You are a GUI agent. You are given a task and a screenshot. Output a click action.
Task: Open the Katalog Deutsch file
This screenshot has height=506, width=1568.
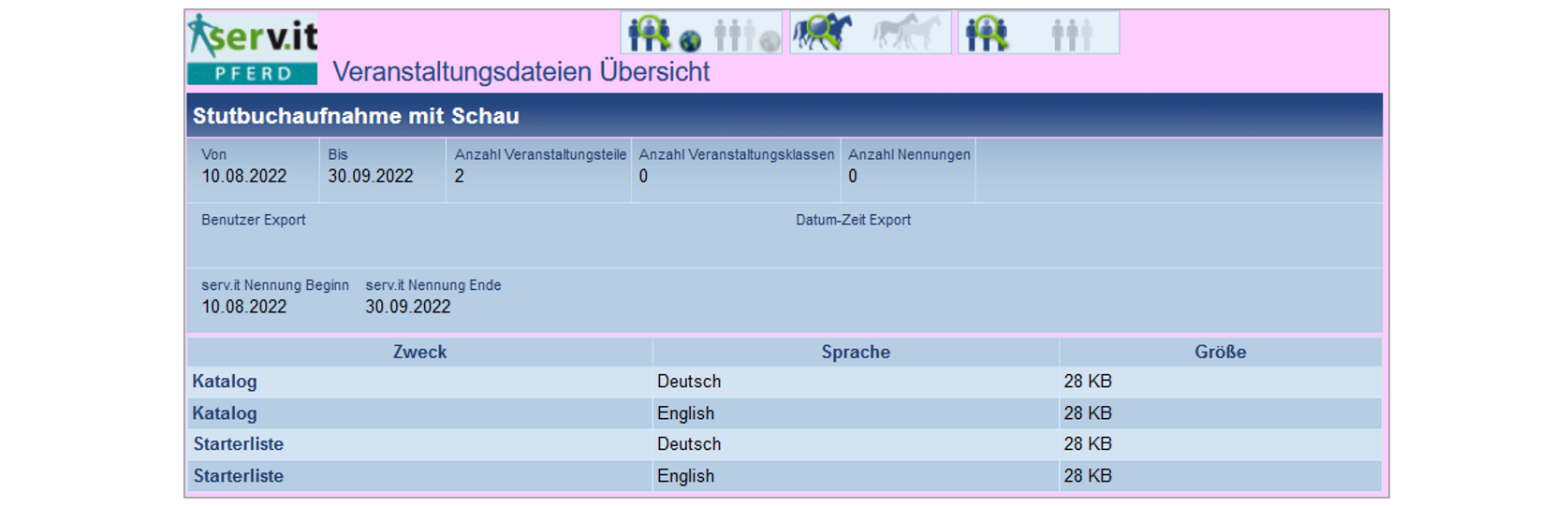[225, 382]
